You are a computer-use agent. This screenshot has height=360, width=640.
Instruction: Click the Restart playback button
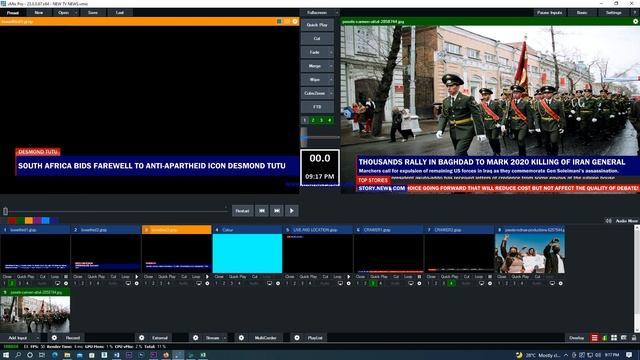242,211
